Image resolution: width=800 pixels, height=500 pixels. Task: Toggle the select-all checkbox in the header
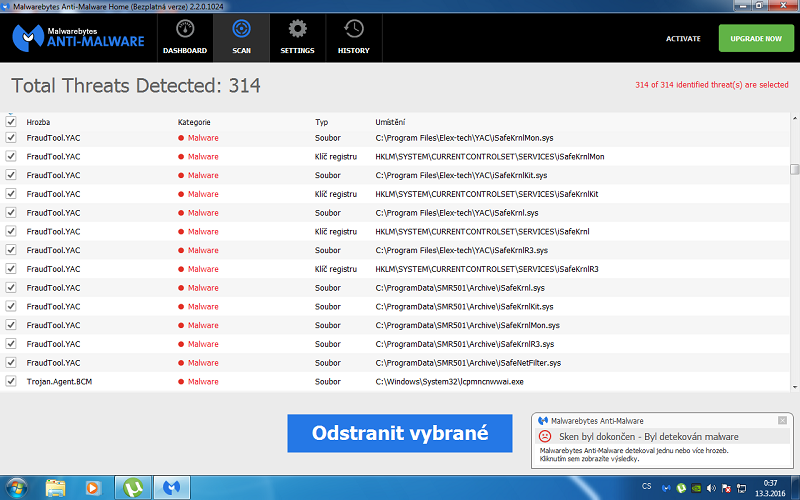pos(11,121)
